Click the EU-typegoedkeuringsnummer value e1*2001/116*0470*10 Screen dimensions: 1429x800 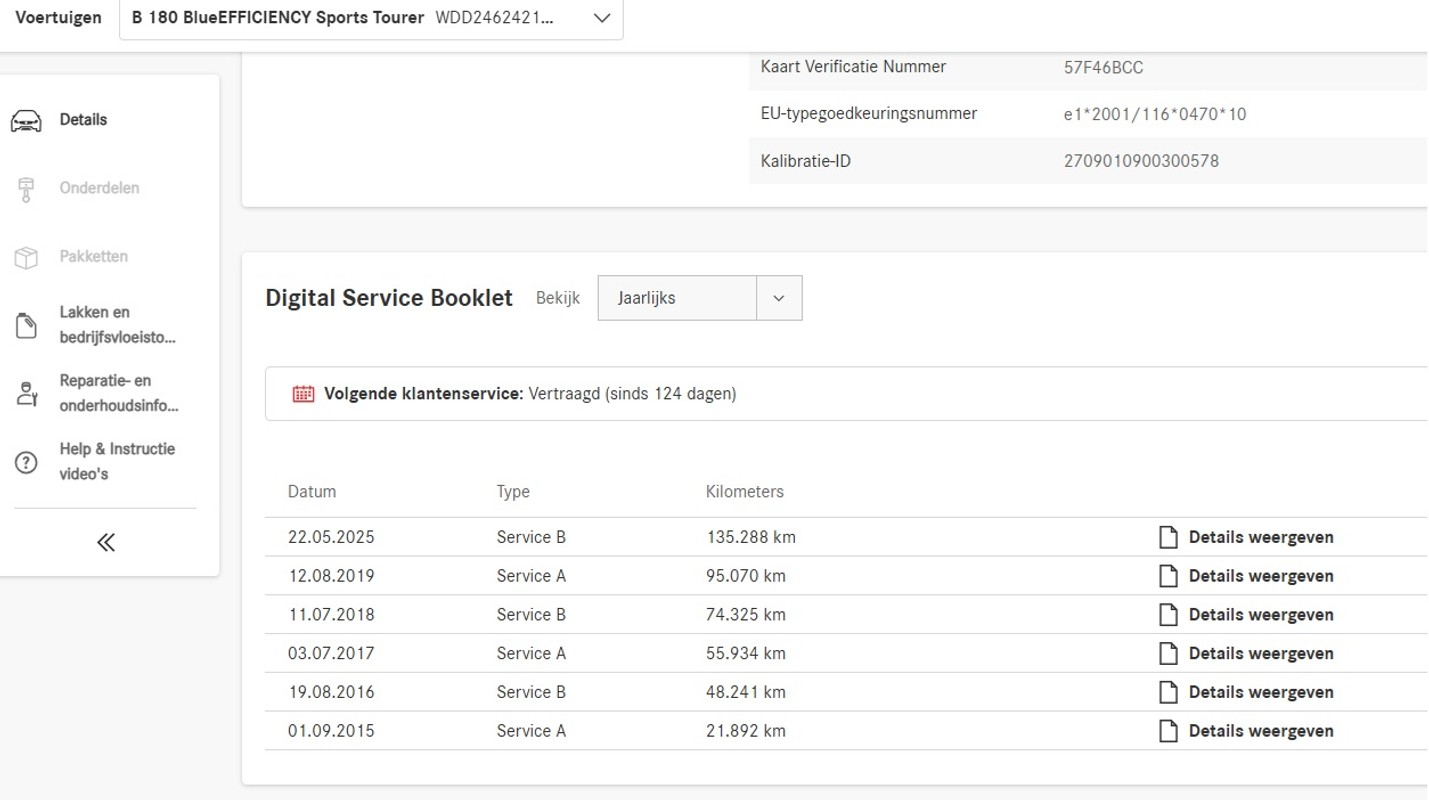click(x=1155, y=114)
